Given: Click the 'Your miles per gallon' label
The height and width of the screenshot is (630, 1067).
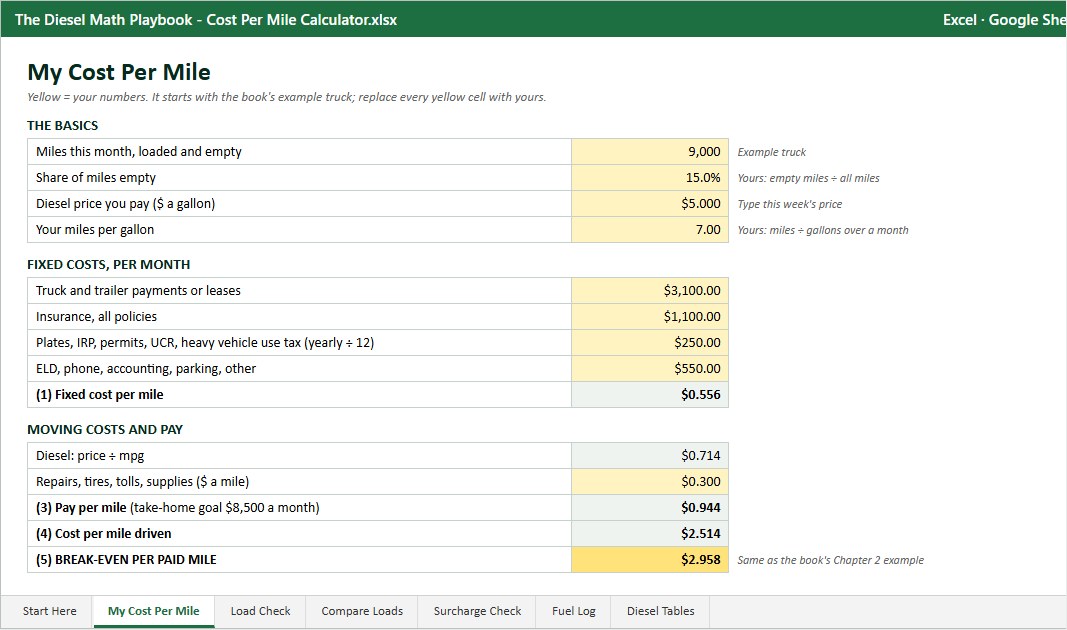Looking at the screenshot, I should click(x=95, y=229).
